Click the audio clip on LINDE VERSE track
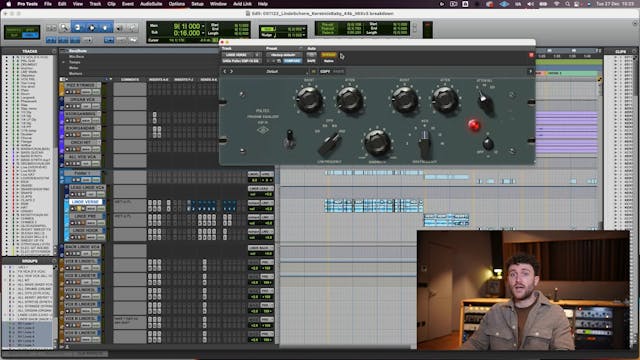The width and height of the screenshot is (640, 360). point(373,205)
